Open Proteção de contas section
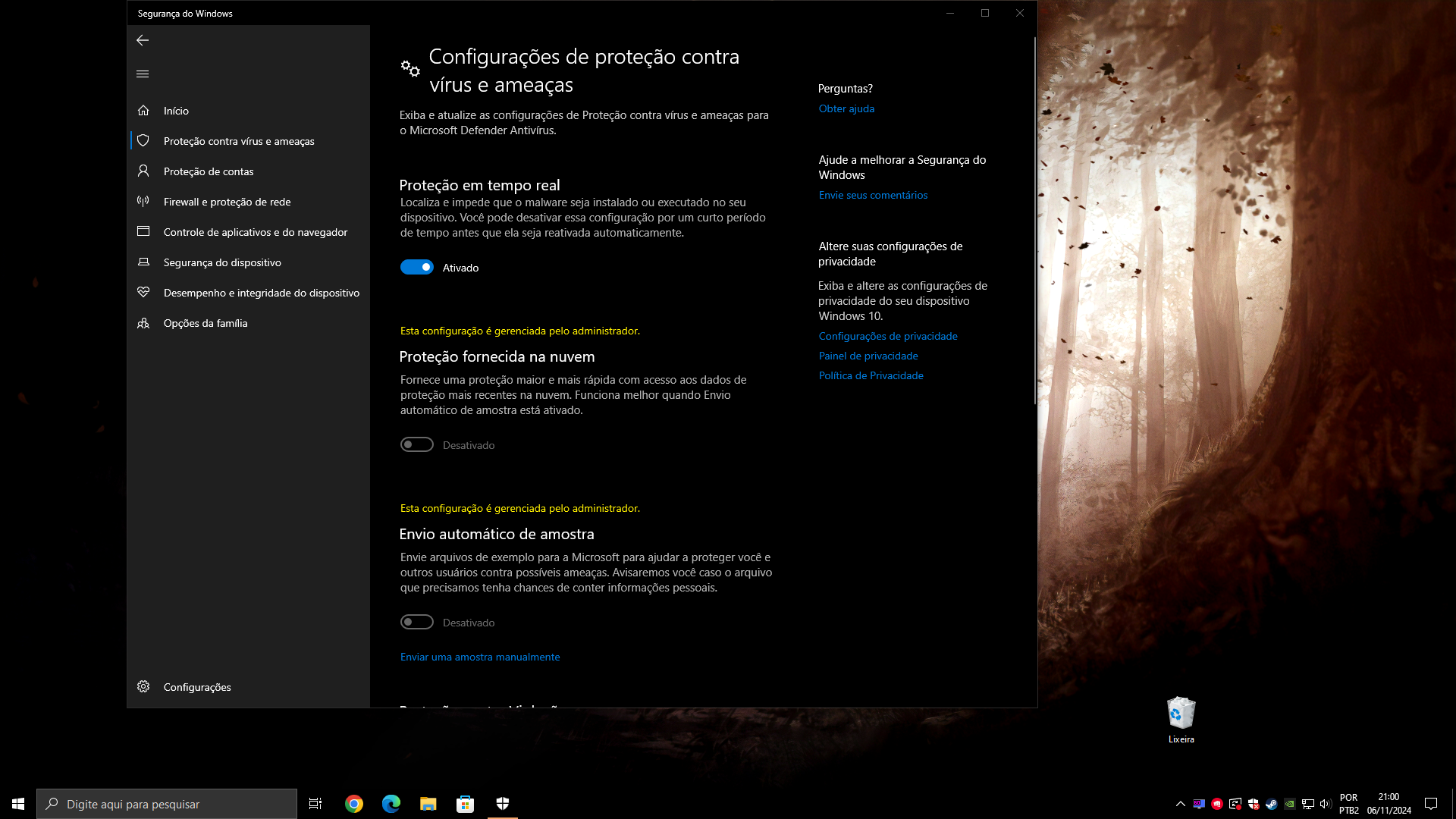1456x819 pixels. tap(249, 171)
